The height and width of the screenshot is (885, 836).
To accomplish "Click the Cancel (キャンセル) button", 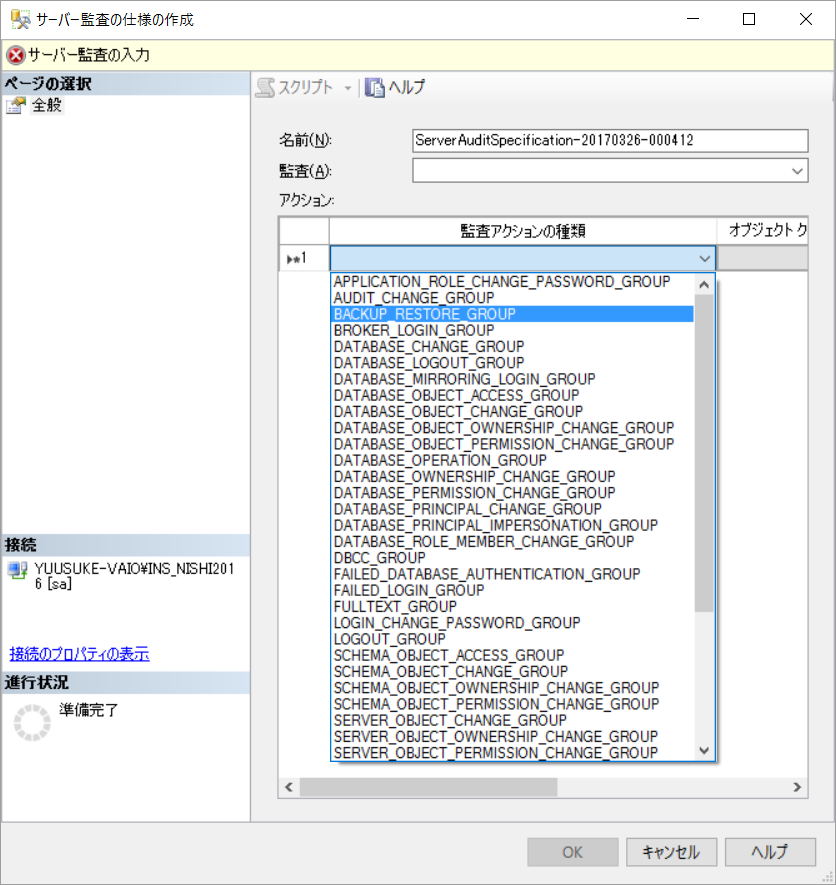I will click(x=671, y=852).
